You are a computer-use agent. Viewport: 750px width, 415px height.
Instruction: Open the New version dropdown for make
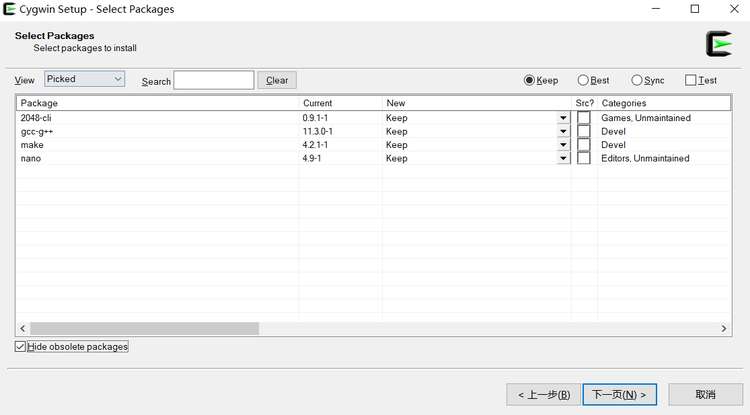tap(563, 144)
